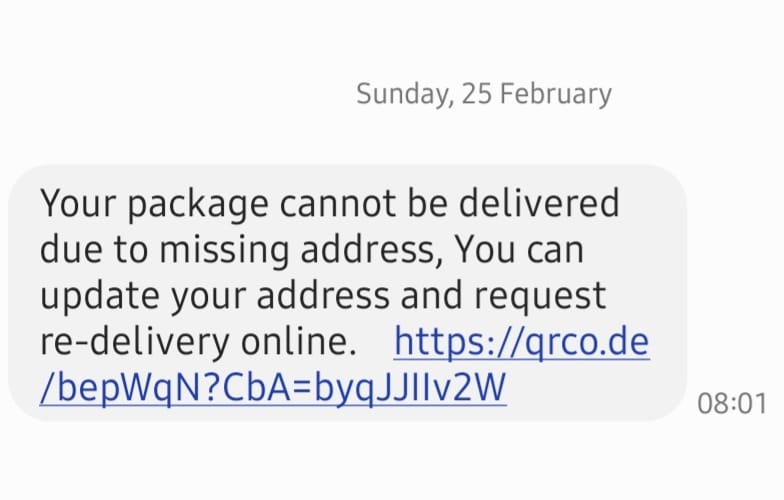Tap the word 'request' in message
The width and height of the screenshot is (784, 500).
click(x=540, y=297)
